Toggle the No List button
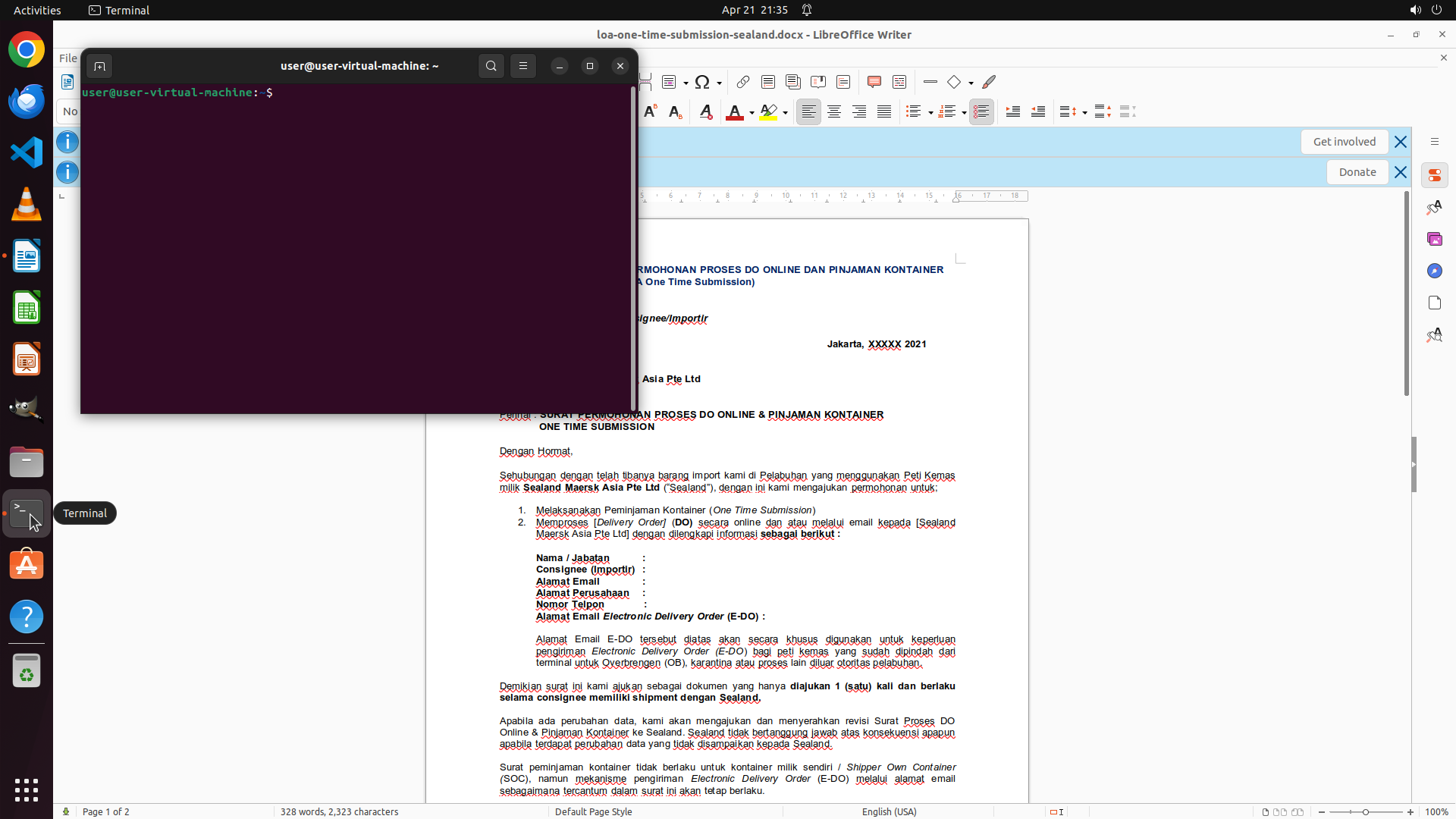The height and width of the screenshot is (819, 1456). tap(981, 111)
